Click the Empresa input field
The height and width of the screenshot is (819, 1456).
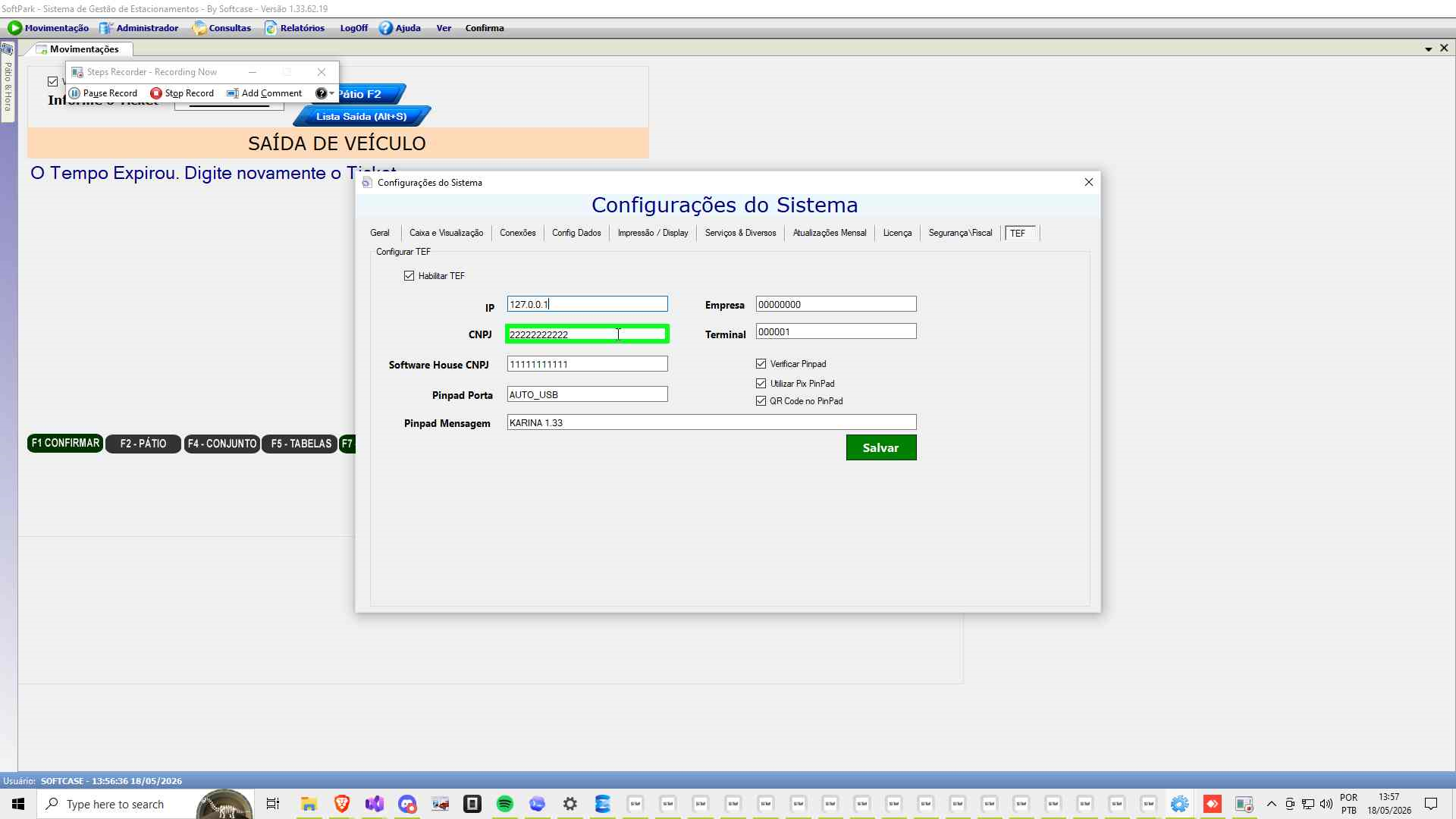tap(836, 304)
